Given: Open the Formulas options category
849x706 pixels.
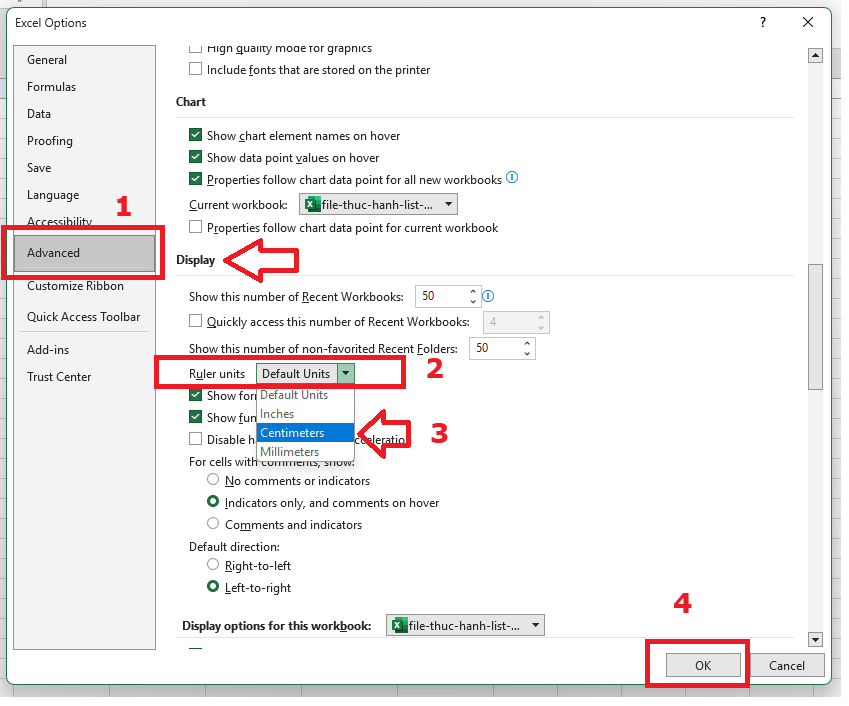Looking at the screenshot, I should coord(51,87).
